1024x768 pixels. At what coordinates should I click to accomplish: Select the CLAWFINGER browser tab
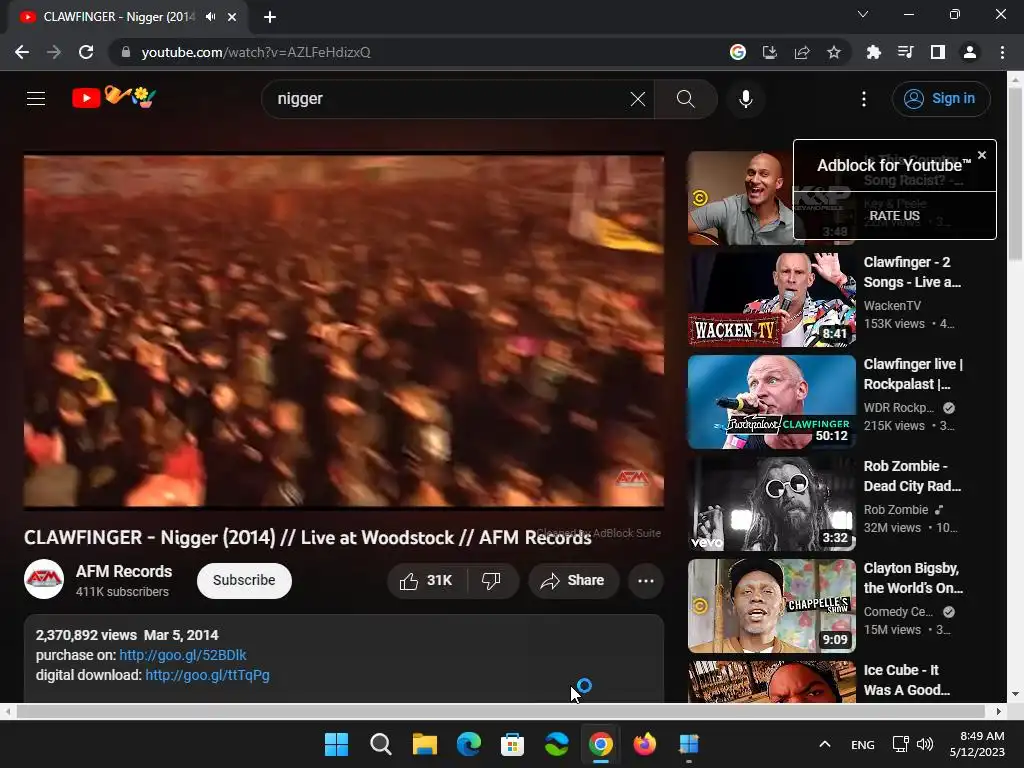(127, 17)
